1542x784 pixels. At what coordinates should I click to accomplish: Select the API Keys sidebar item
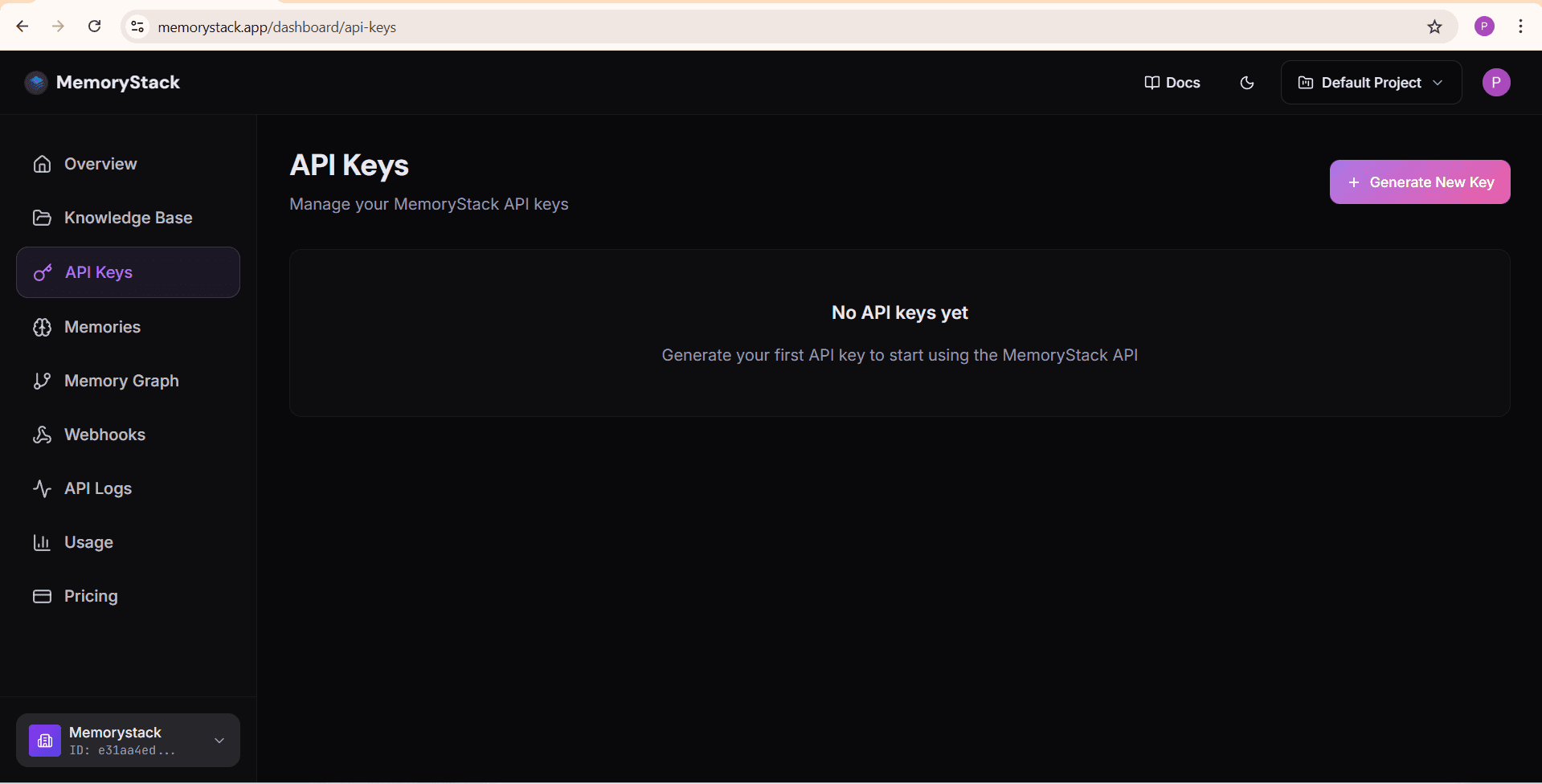point(128,272)
